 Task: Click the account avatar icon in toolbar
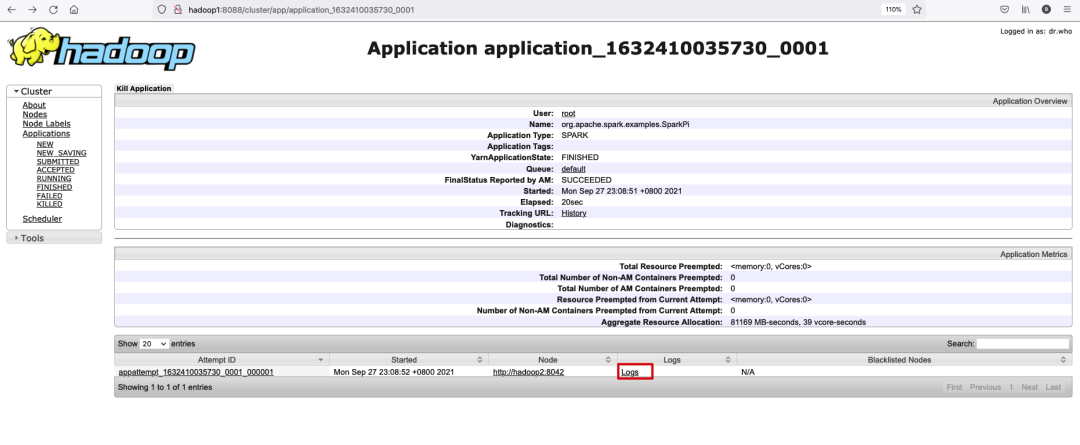(1046, 10)
